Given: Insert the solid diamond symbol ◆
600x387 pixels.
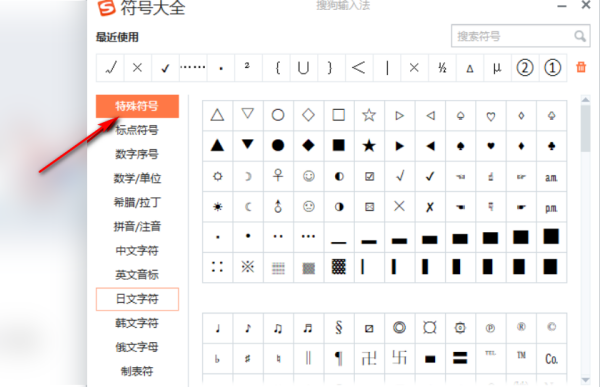Looking at the screenshot, I should [308, 145].
